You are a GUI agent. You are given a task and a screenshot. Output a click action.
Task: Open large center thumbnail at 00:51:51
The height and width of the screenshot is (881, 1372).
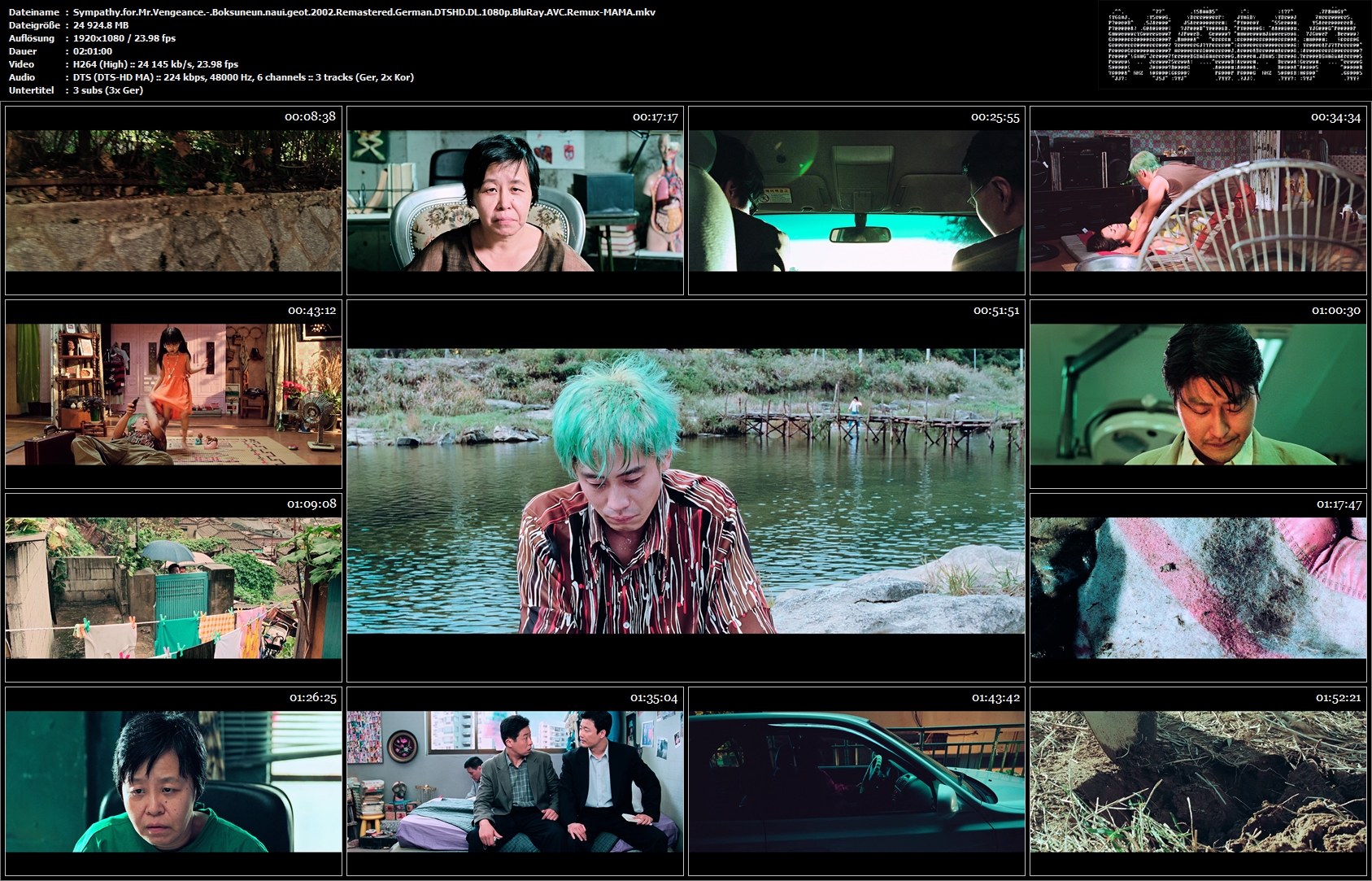(x=686, y=491)
